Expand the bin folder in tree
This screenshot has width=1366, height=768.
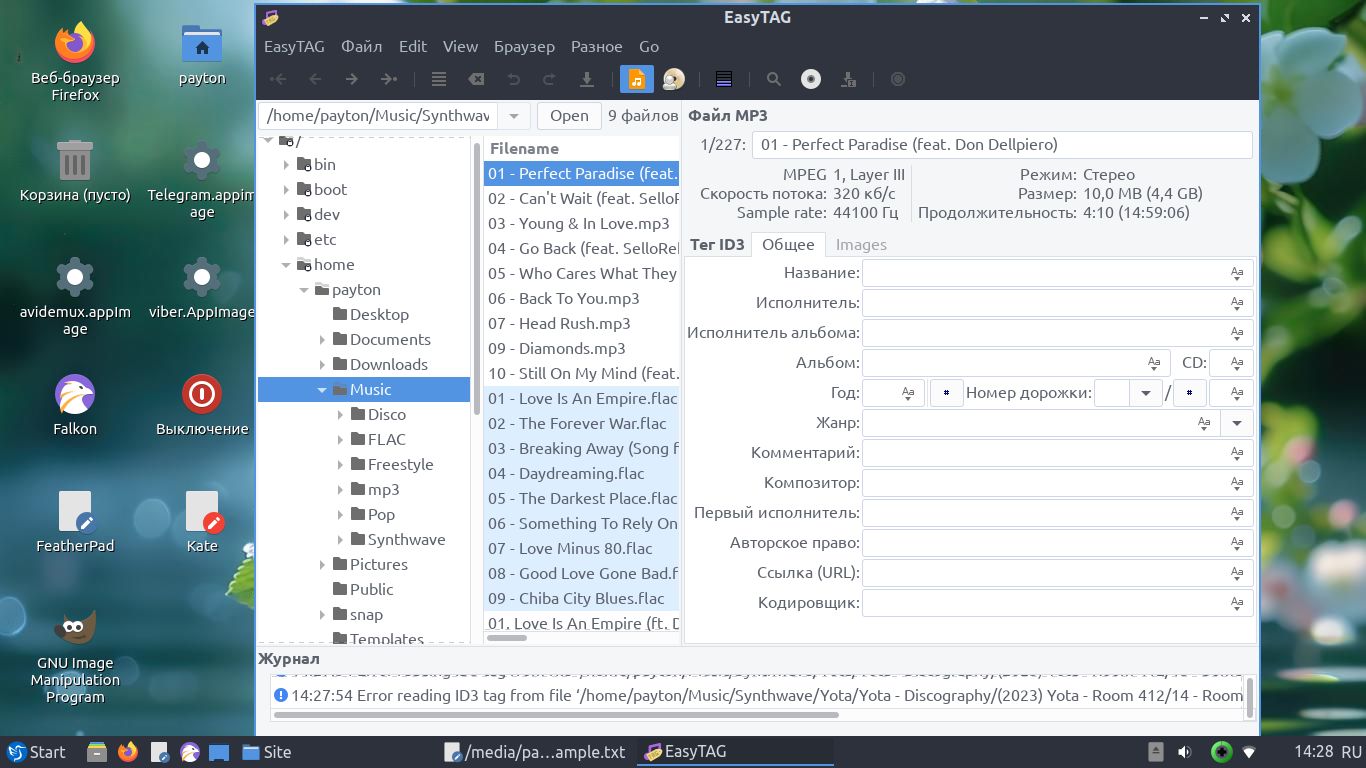(x=286, y=164)
